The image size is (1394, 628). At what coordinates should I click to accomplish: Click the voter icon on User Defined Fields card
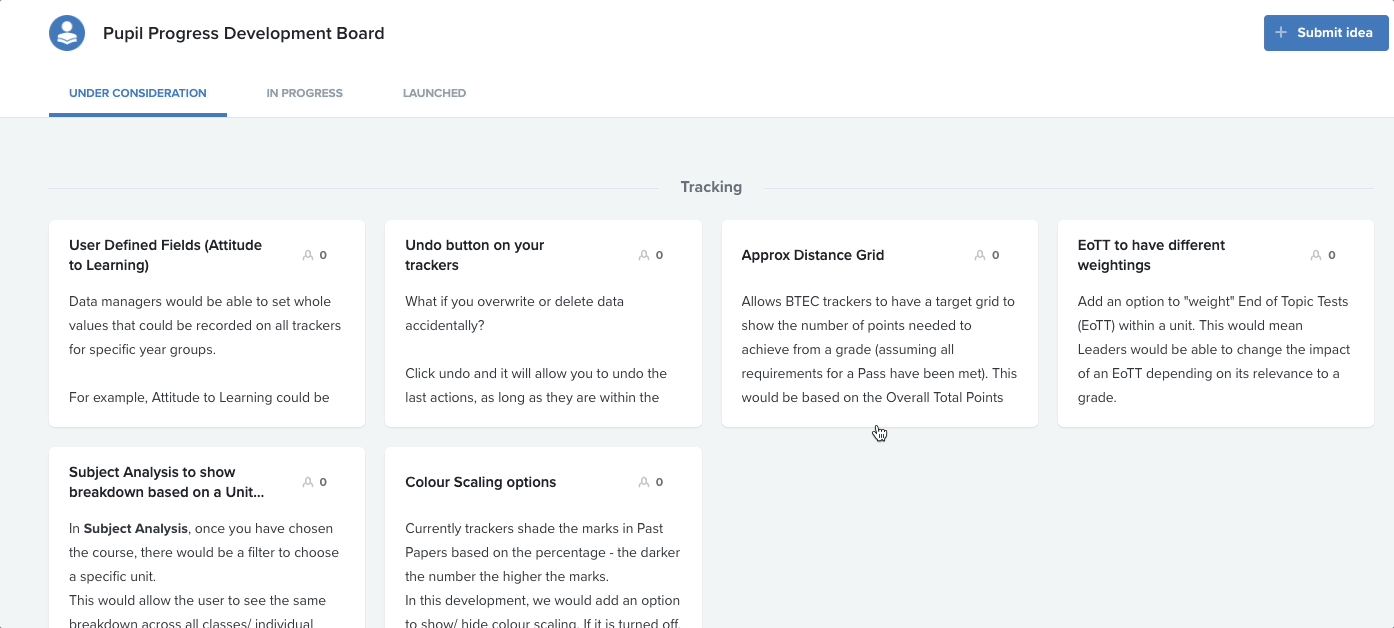(x=310, y=254)
